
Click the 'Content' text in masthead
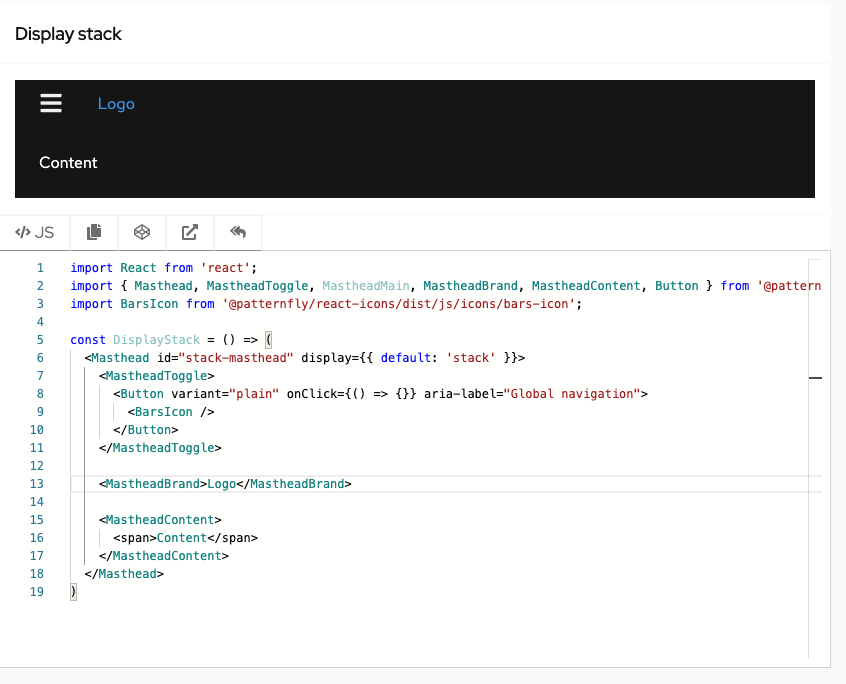click(x=68, y=163)
